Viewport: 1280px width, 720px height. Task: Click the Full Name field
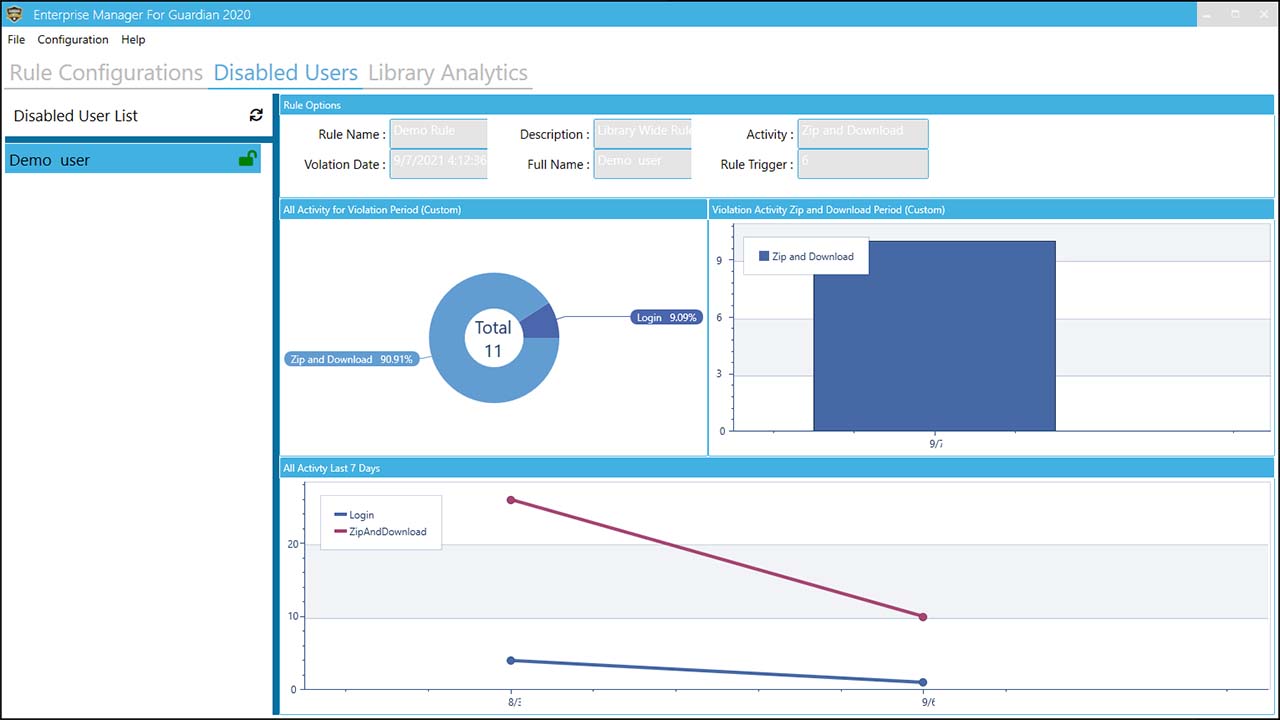tap(642, 164)
